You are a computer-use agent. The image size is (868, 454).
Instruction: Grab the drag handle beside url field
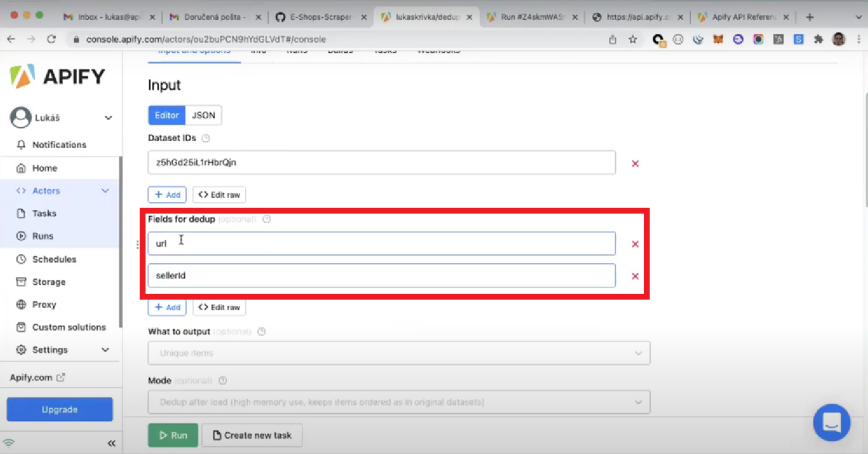pyautogui.click(x=137, y=244)
